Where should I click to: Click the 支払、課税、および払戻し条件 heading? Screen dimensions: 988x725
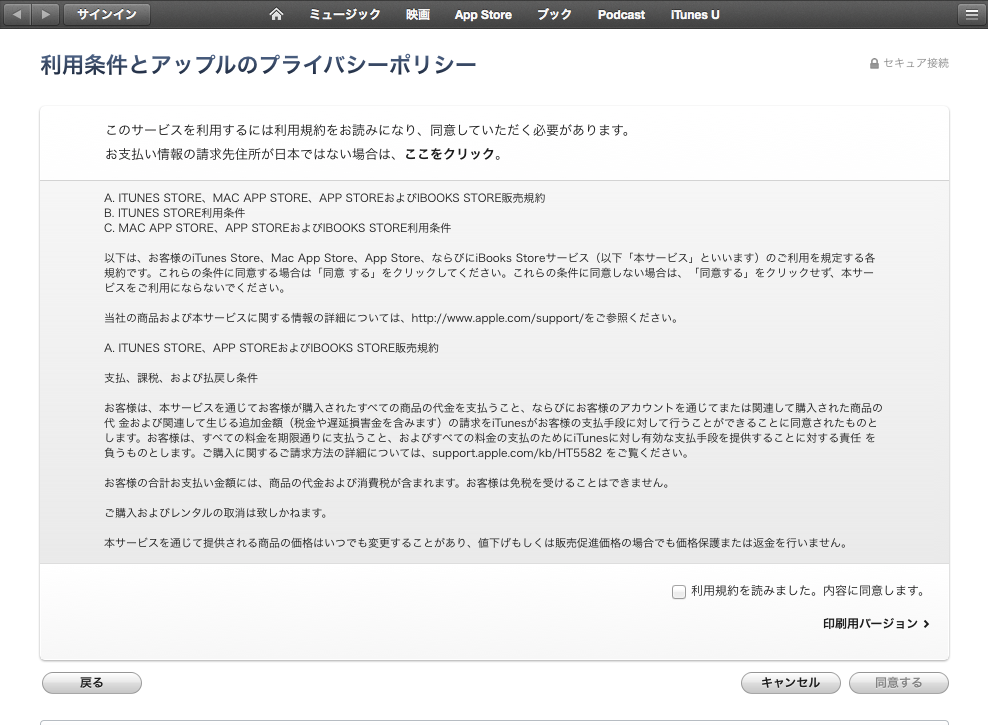pos(181,378)
